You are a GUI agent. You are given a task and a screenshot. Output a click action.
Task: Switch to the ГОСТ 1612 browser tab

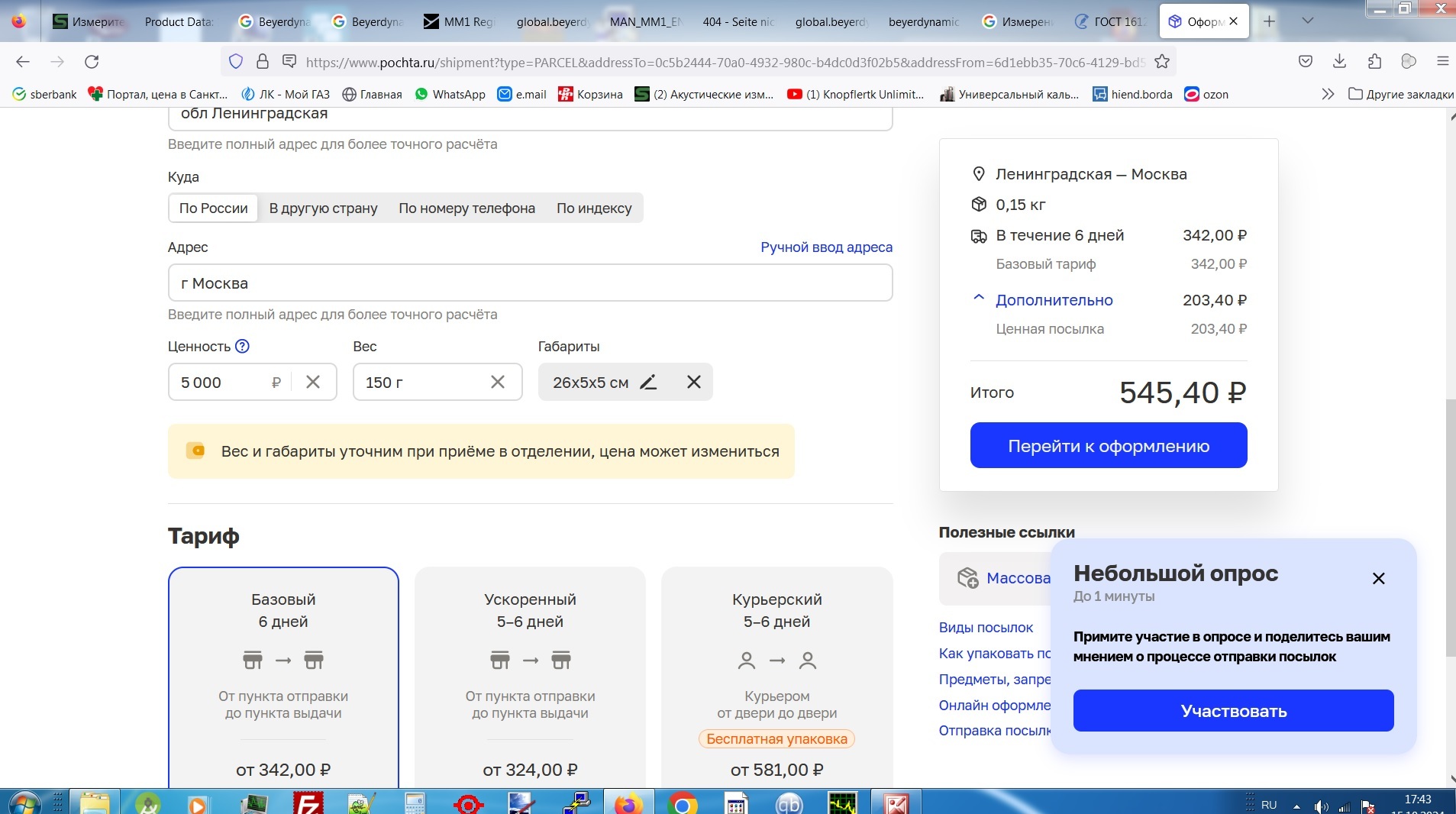(1111, 21)
